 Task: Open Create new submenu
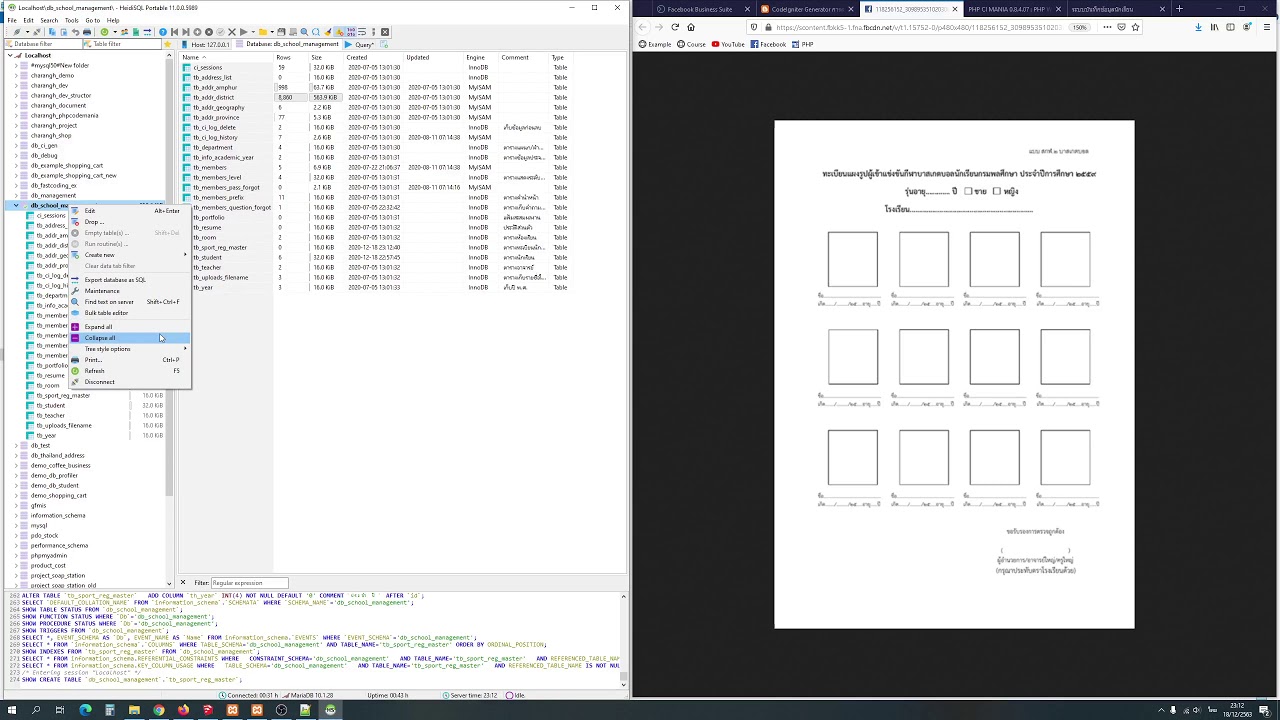(x=128, y=255)
